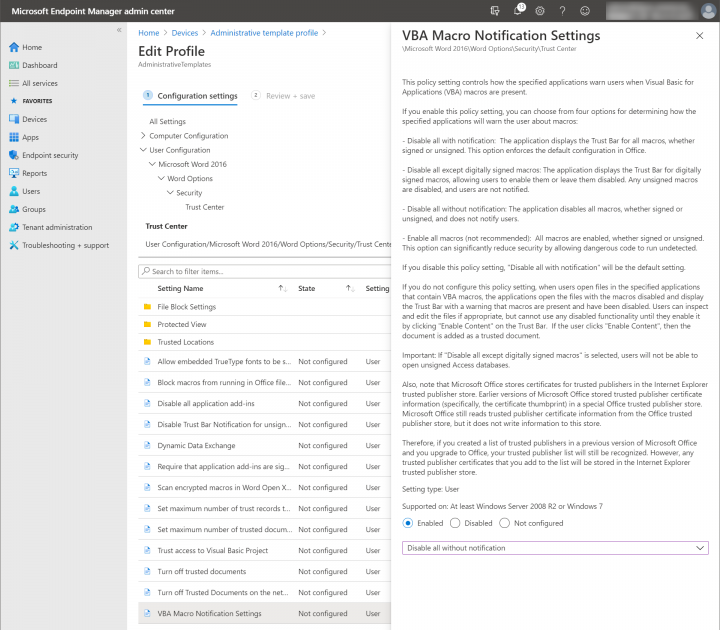Go to Administrative template profile breadcrumb
Image resolution: width=720 pixels, height=630 pixels.
[264, 33]
